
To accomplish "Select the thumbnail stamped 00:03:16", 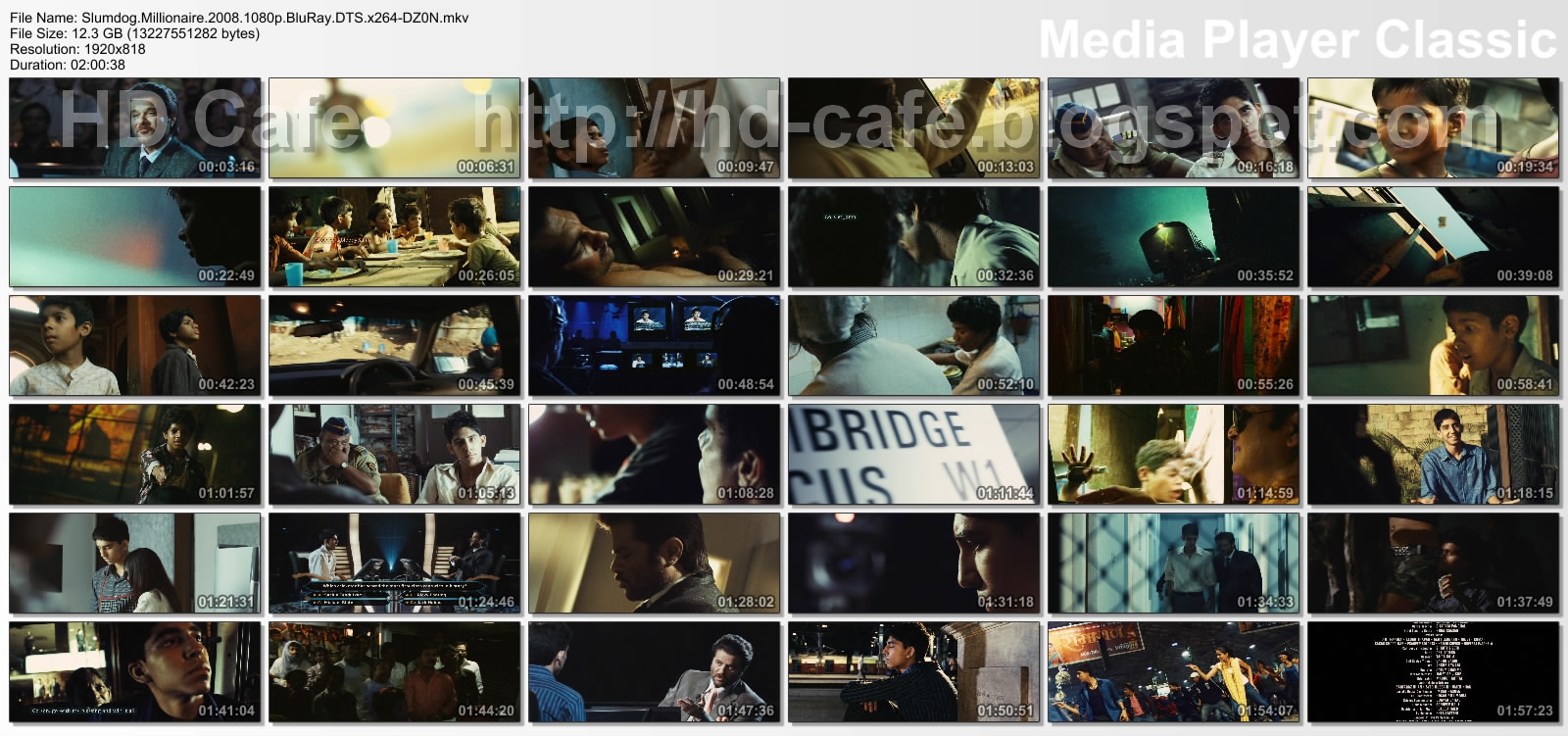I will point(135,128).
